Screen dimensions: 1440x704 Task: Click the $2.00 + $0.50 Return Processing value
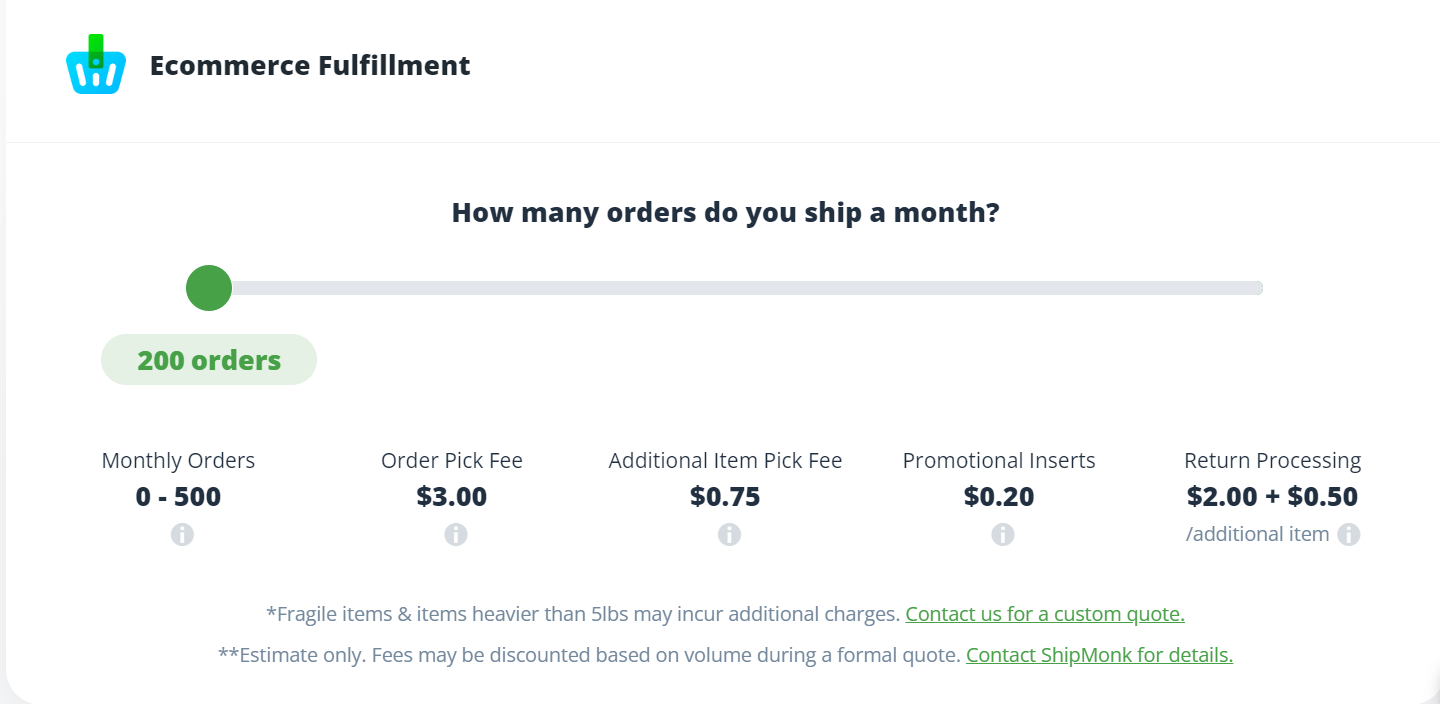(x=1272, y=497)
